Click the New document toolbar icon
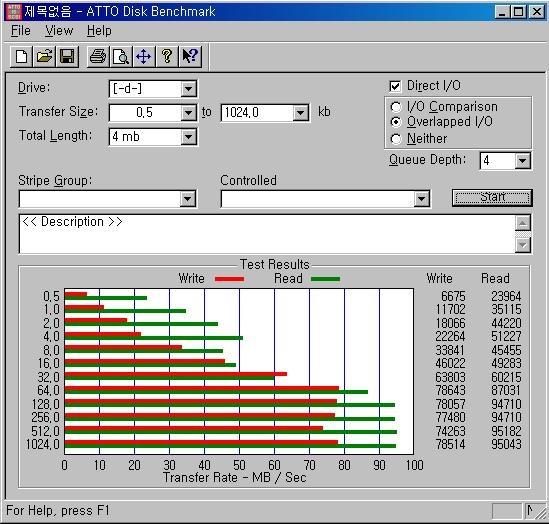The width and height of the screenshot is (549, 524). pyautogui.click(x=21, y=57)
